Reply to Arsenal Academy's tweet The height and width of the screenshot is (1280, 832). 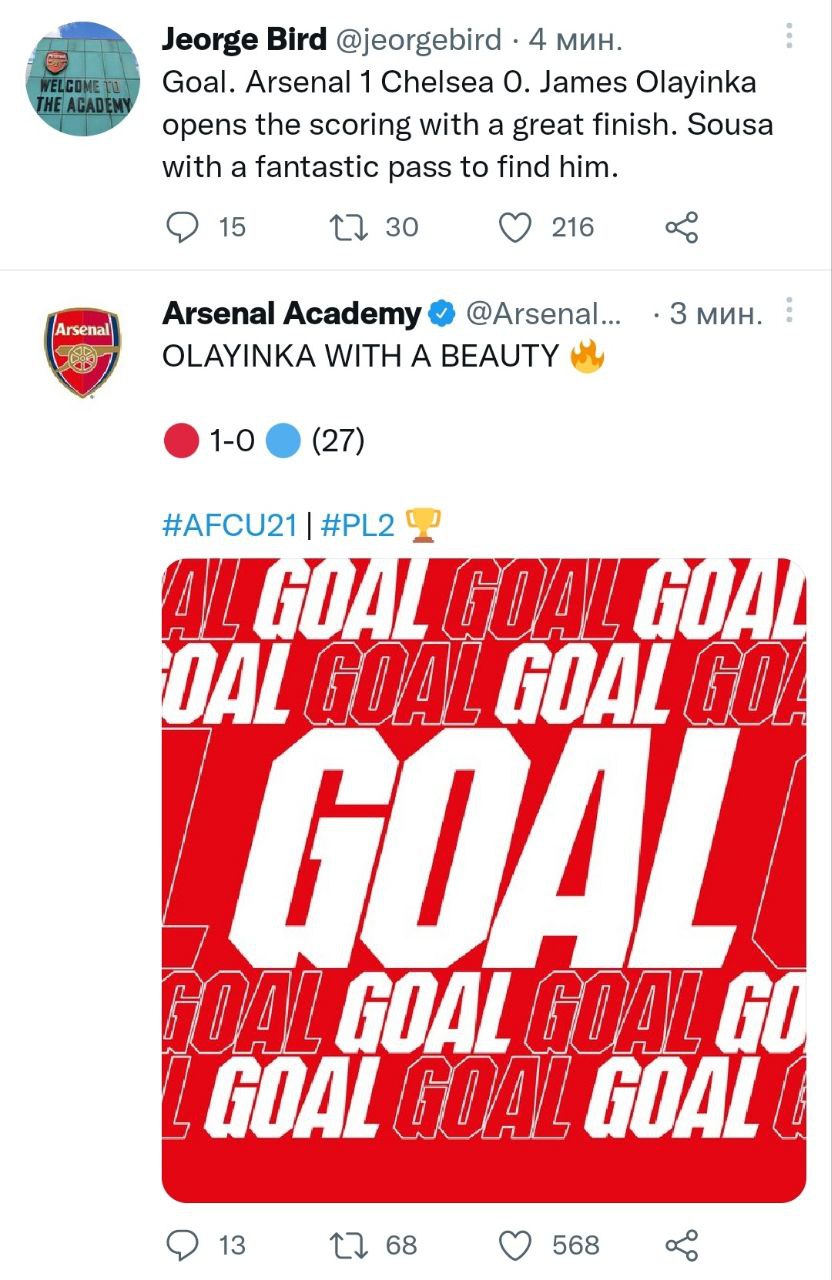click(x=181, y=1245)
